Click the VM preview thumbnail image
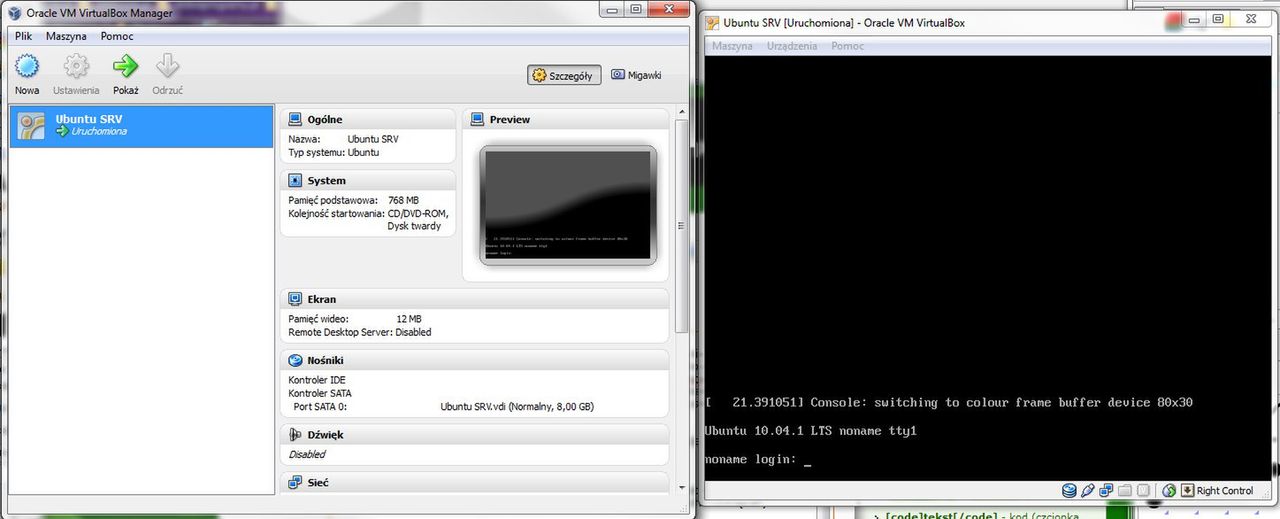This screenshot has height=519, width=1280. click(568, 205)
